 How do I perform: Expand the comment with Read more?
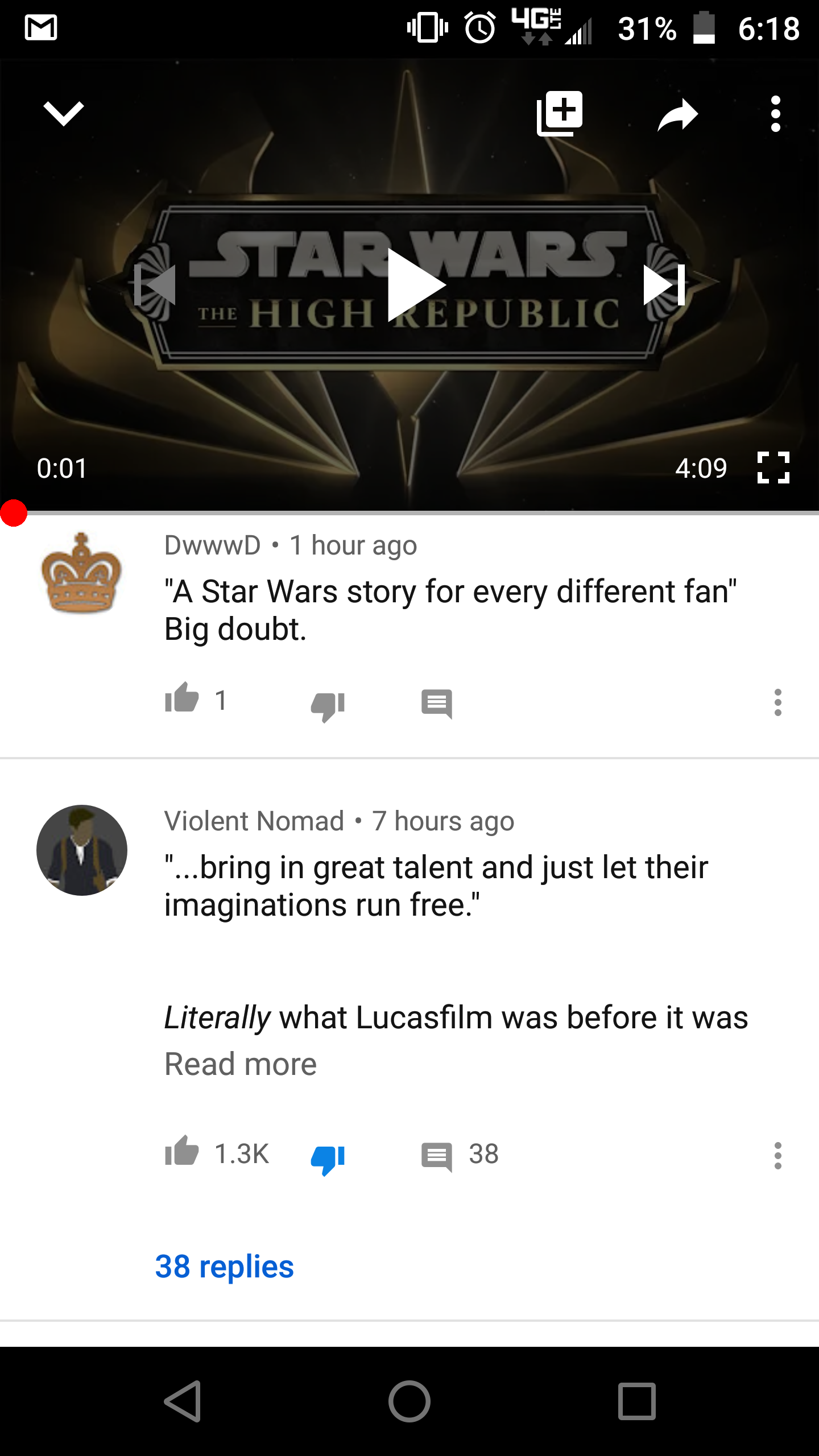(240, 1064)
